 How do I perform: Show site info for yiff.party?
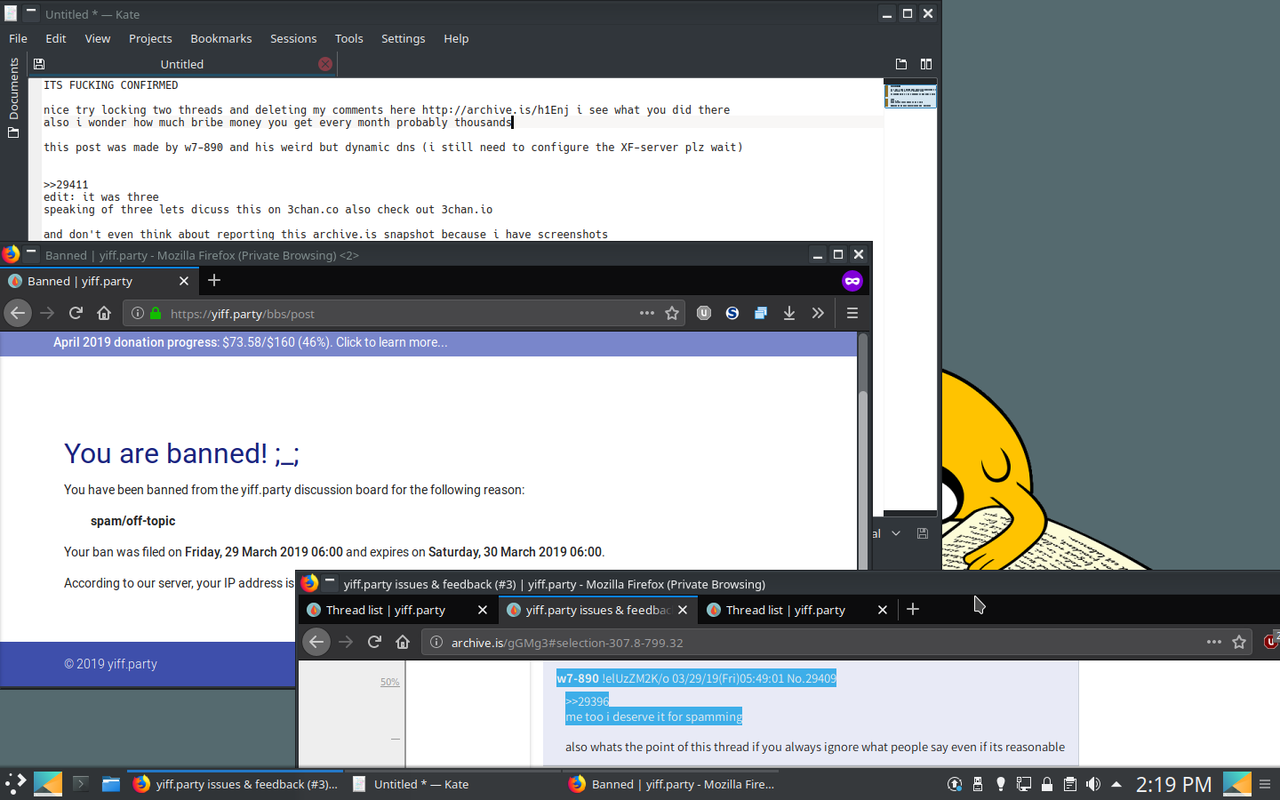click(137, 313)
